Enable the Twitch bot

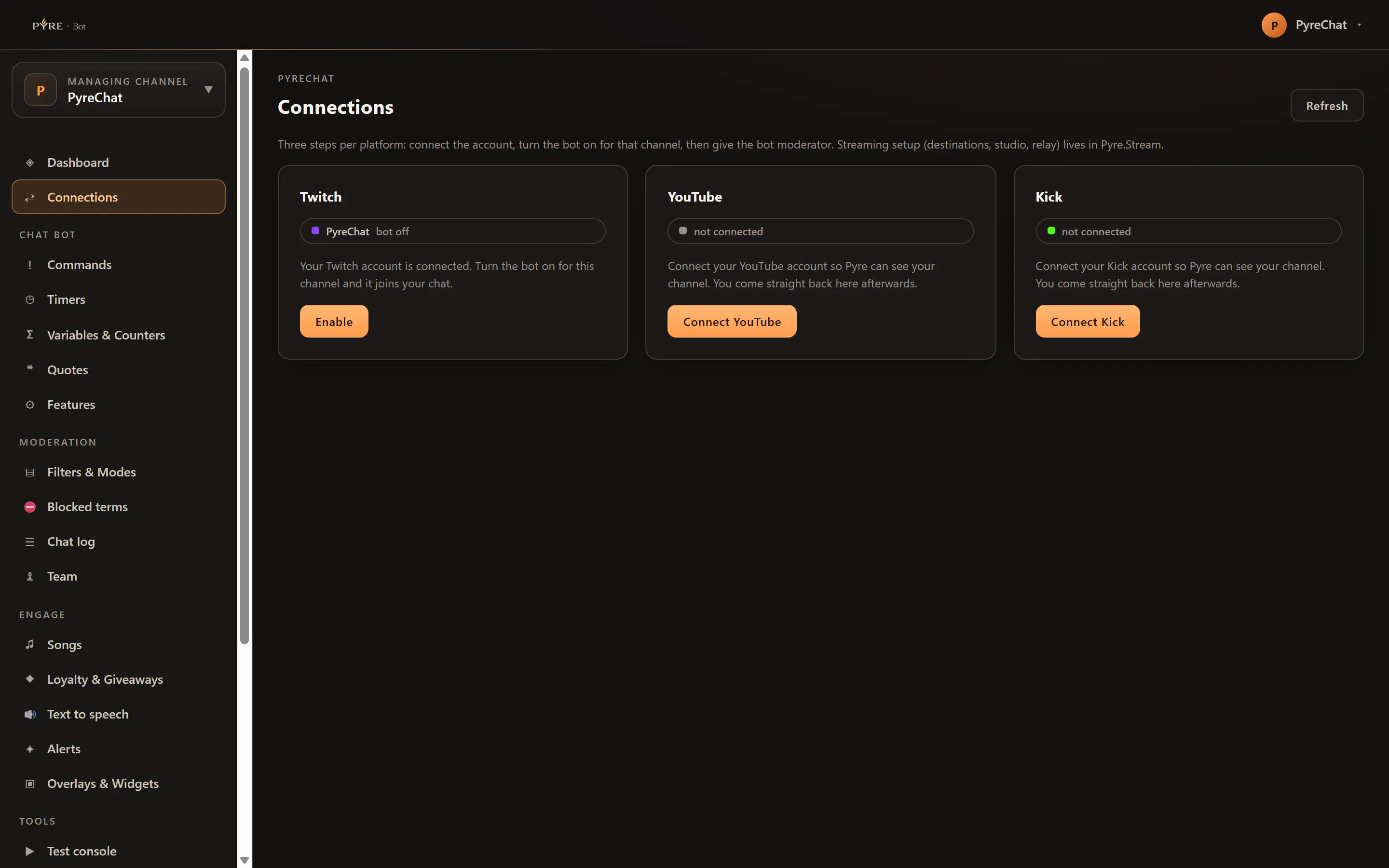pos(334,322)
